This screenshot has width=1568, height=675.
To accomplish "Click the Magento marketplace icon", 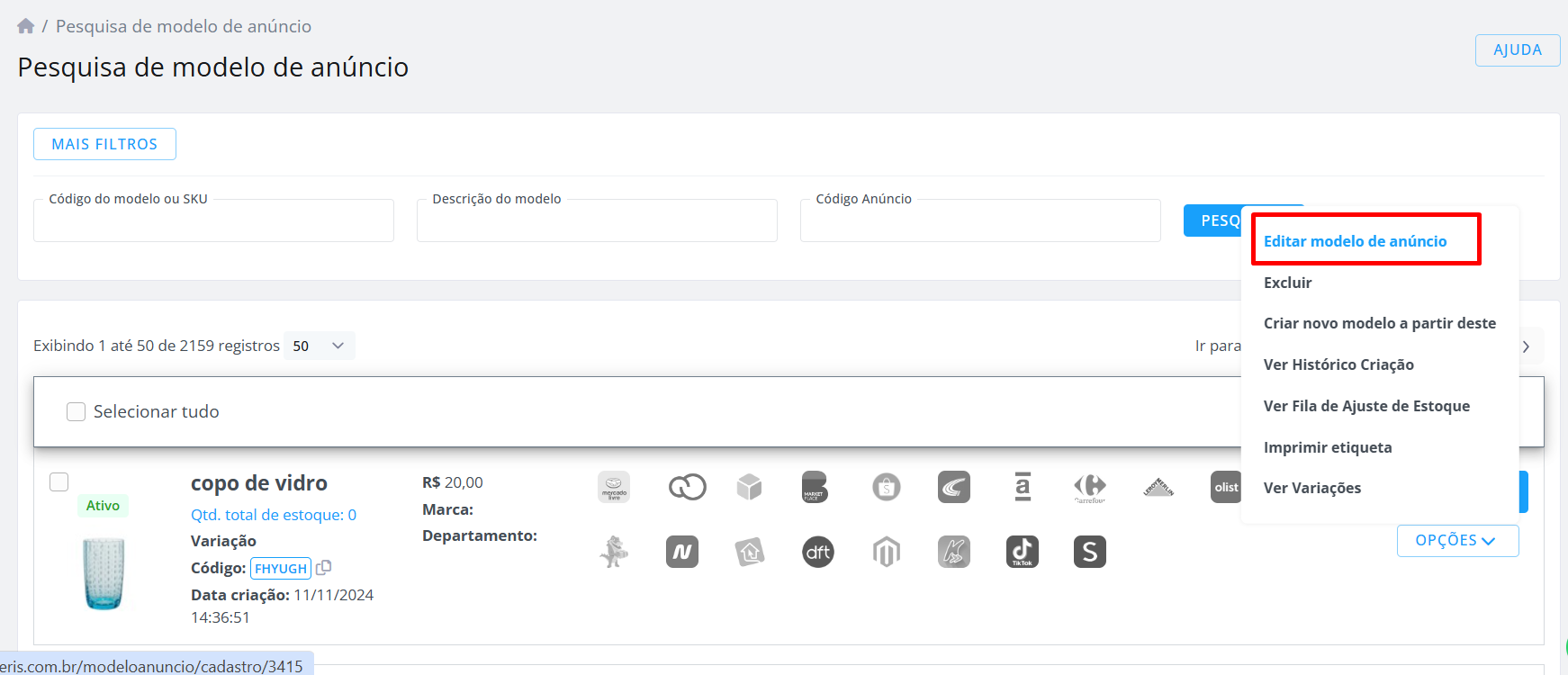I will pos(887,552).
